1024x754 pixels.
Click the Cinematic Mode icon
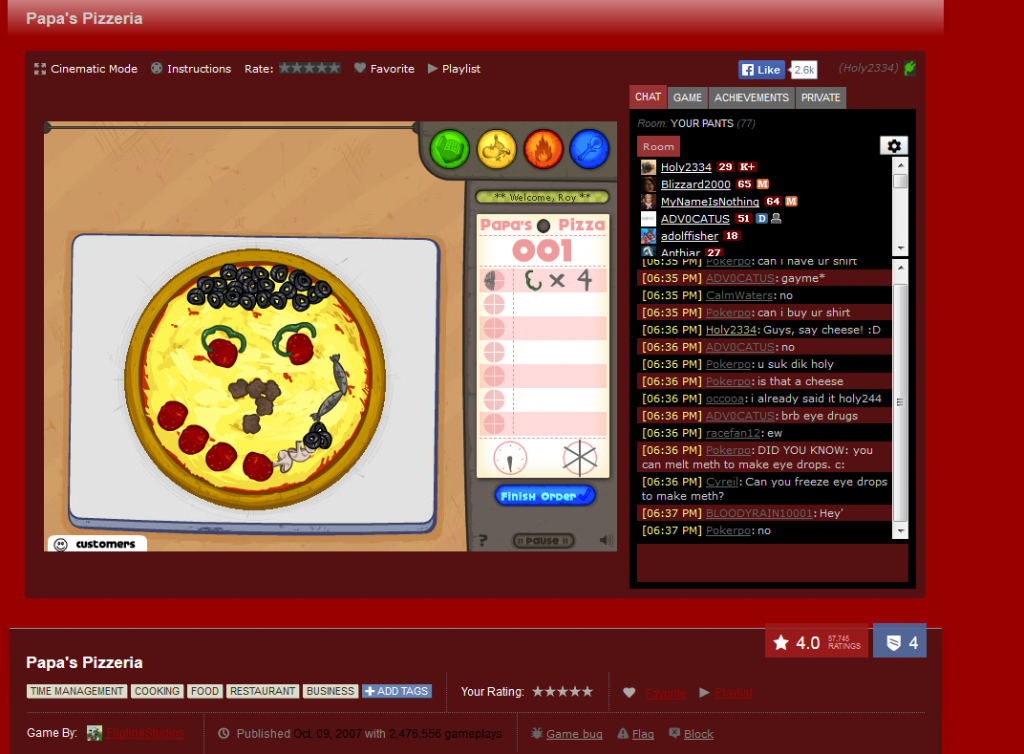point(40,69)
